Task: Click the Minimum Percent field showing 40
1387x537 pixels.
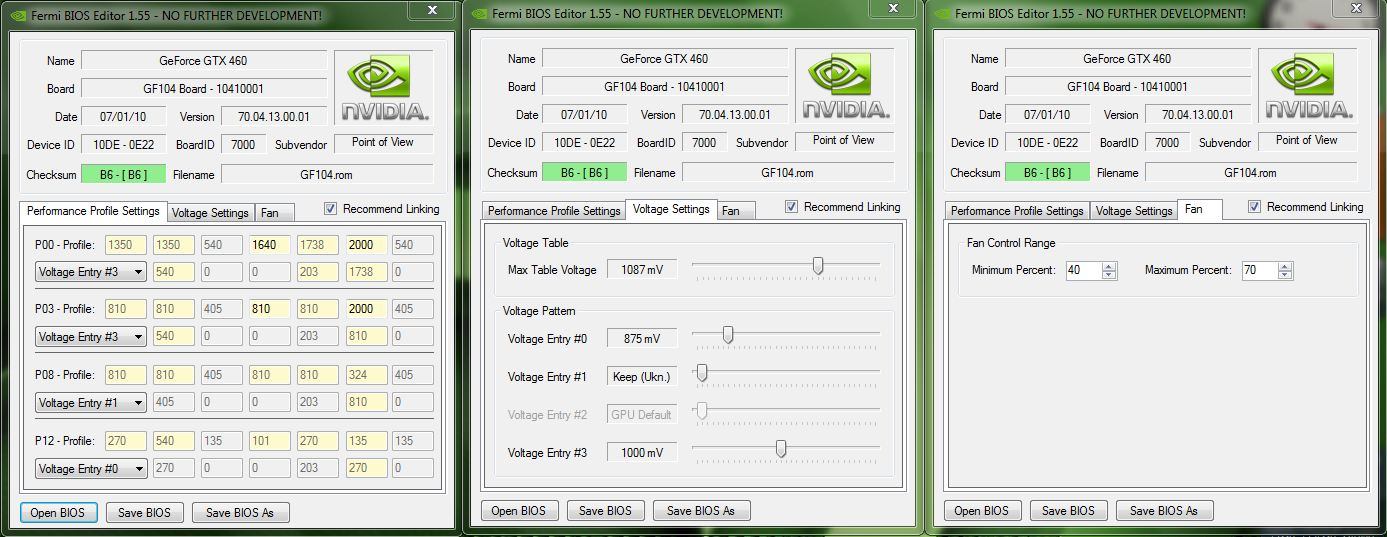Action: click(x=1083, y=271)
